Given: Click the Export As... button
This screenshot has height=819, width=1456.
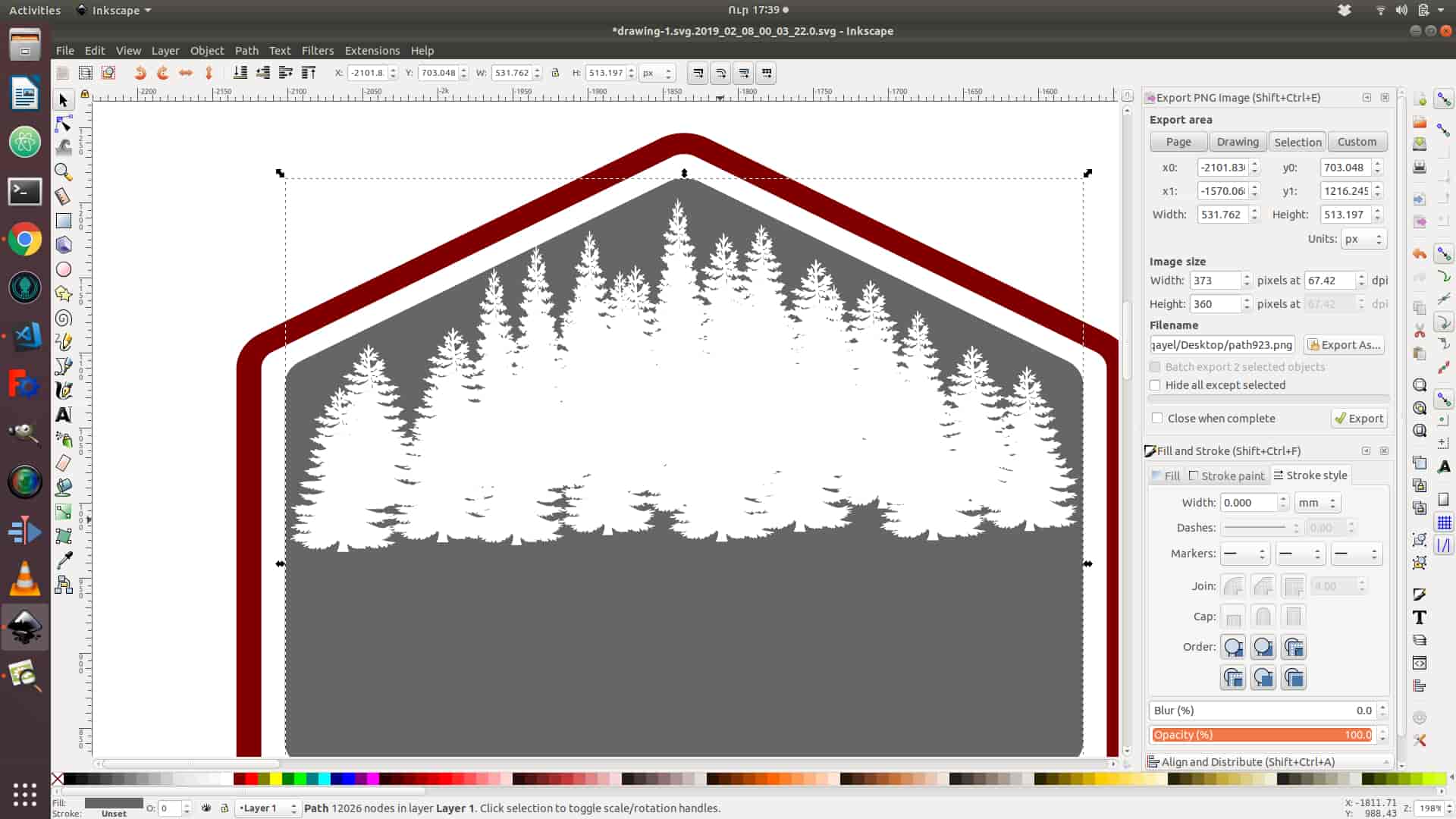Looking at the screenshot, I should (x=1344, y=345).
